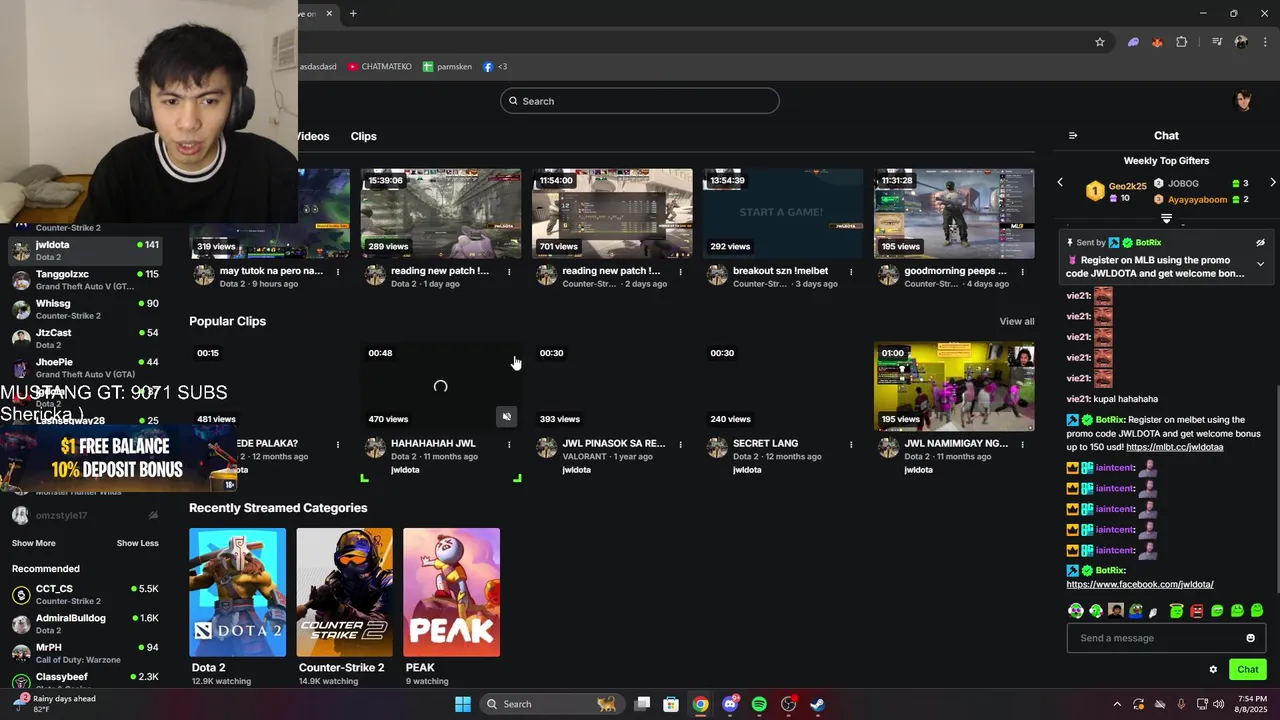This screenshot has height=720, width=1280.
Task: Click the Windows taskbar search box
Action: 550,704
